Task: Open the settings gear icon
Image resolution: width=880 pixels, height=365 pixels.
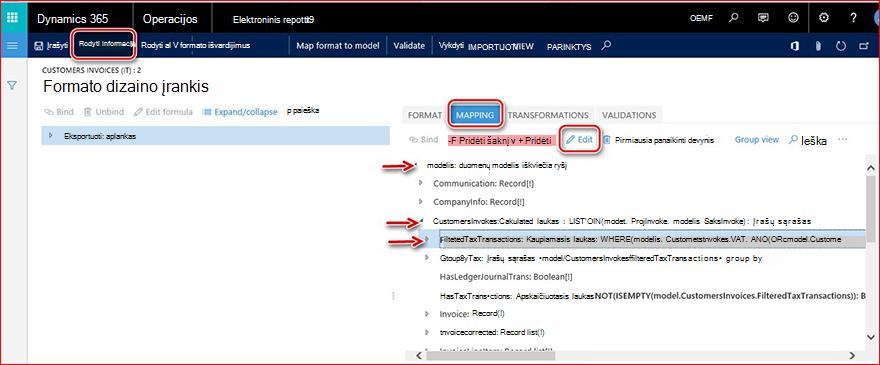Action: (823, 17)
